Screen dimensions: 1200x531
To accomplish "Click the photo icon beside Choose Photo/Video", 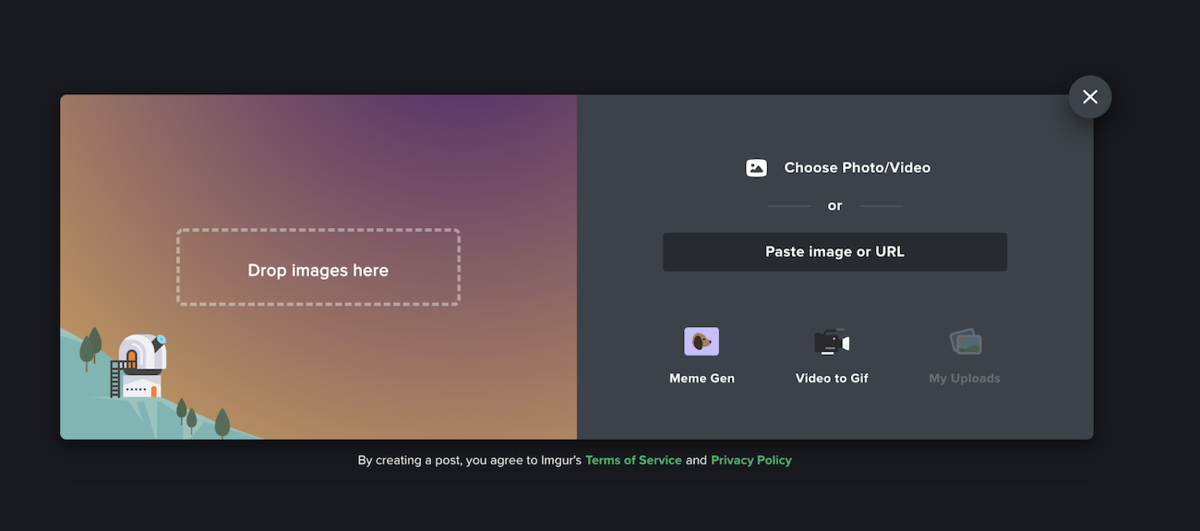I will coord(756,168).
